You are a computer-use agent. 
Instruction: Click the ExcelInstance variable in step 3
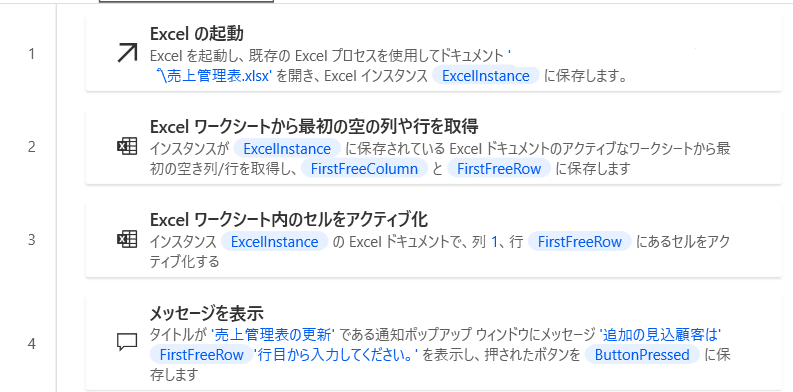coord(275,242)
